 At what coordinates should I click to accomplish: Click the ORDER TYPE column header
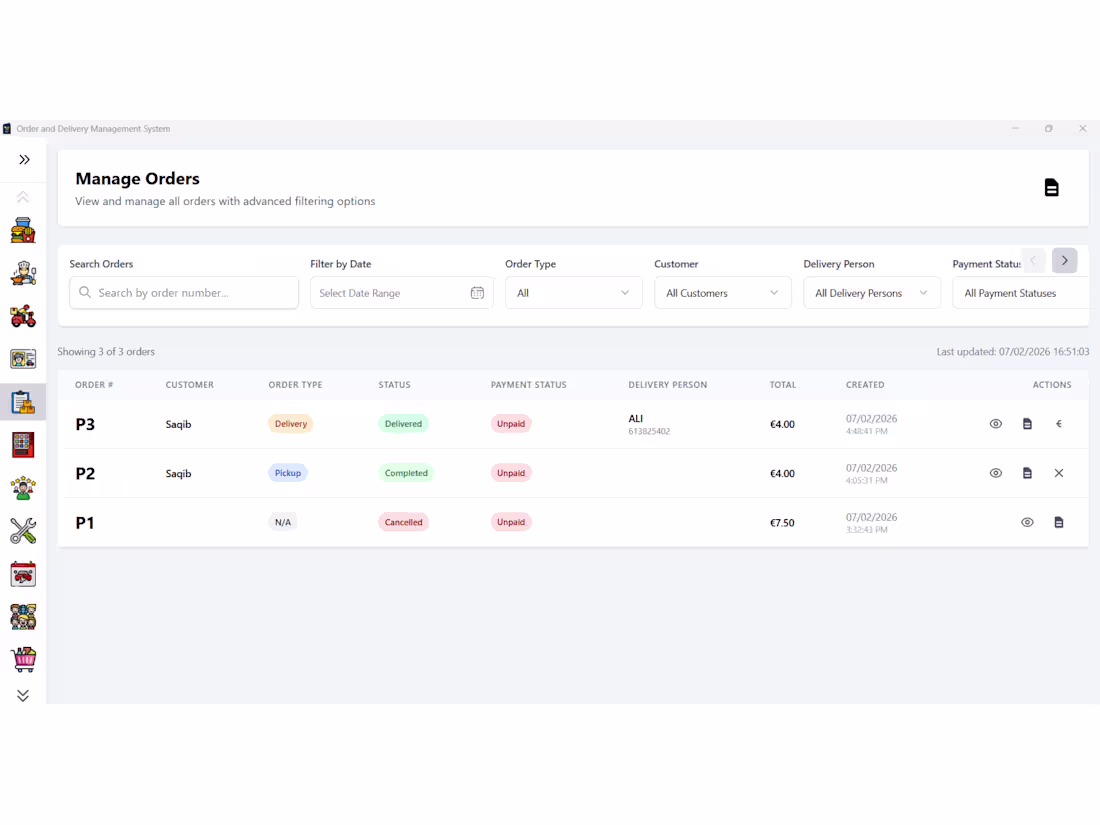pos(295,384)
